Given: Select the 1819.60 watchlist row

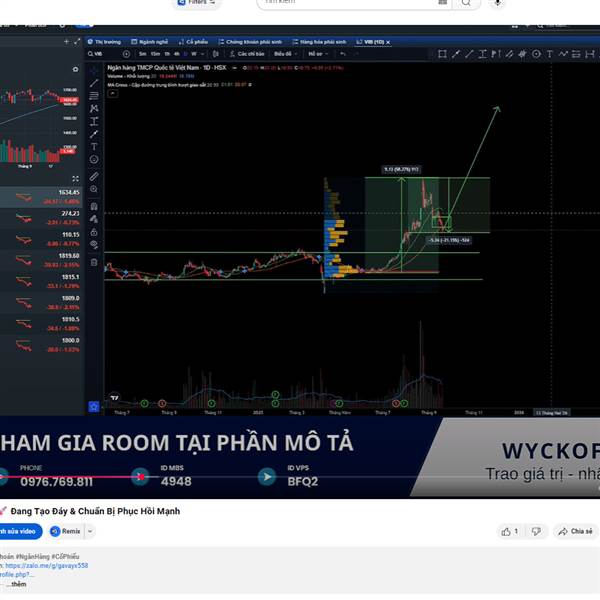Looking at the screenshot, I should [x=40, y=260].
